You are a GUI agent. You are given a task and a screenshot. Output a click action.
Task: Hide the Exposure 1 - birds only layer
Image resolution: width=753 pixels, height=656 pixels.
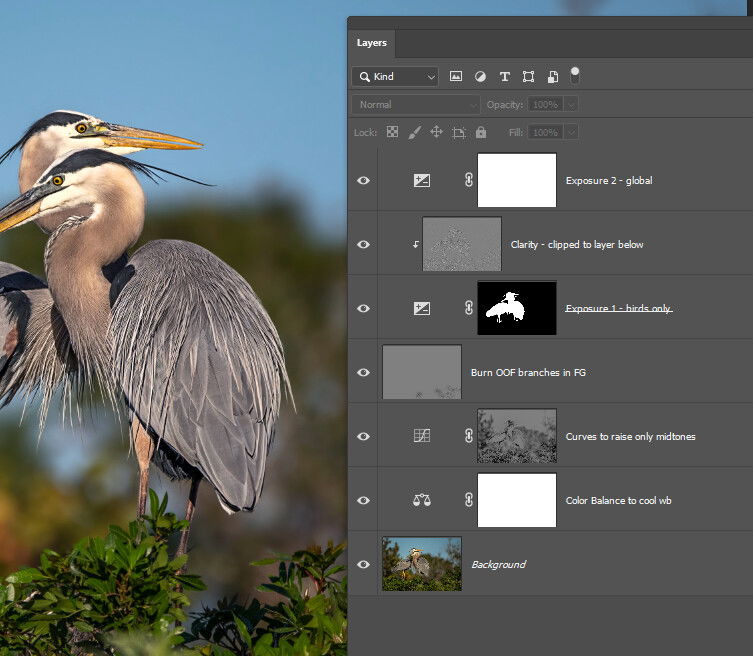pos(364,308)
